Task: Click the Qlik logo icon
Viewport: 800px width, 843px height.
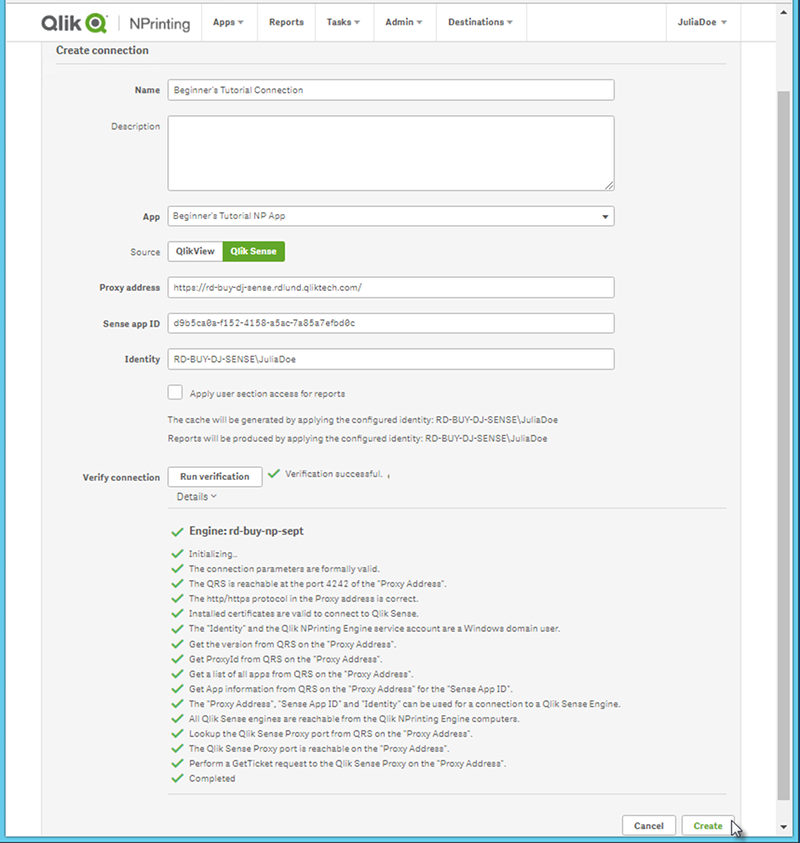Action: pos(97,22)
